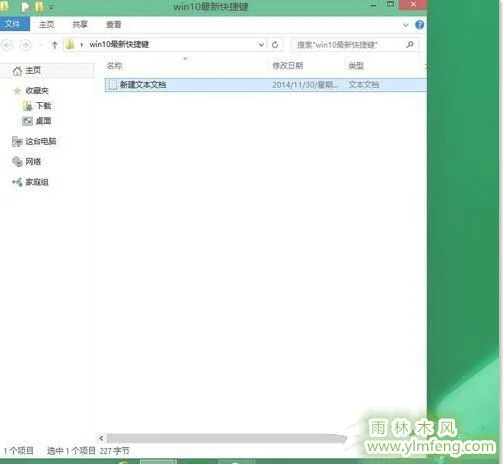Select the 新建文本文档 file
Screen dimensions: 503x464
pyautogui.click(x=266, y=85)
